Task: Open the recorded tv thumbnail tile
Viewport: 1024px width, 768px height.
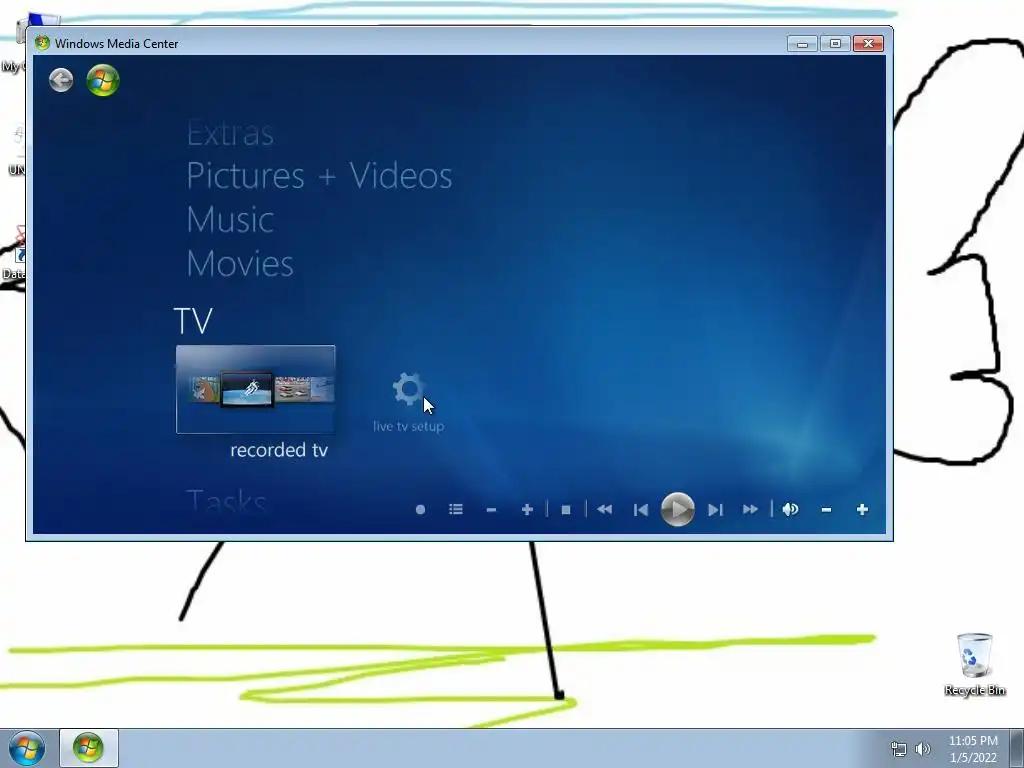Action: coord(255,389)
